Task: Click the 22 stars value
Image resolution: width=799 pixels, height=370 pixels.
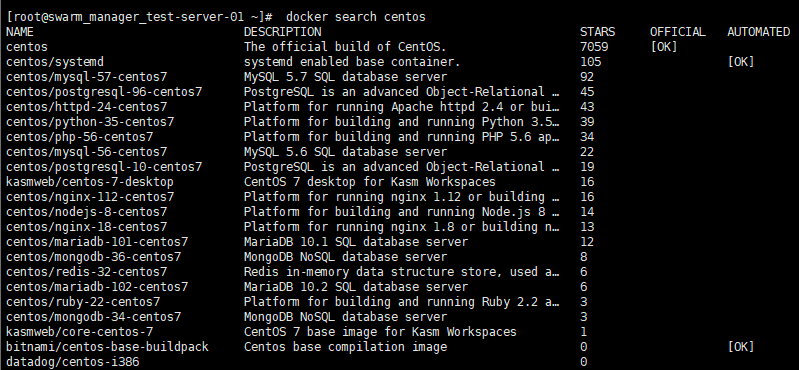Action: [587, 152]
